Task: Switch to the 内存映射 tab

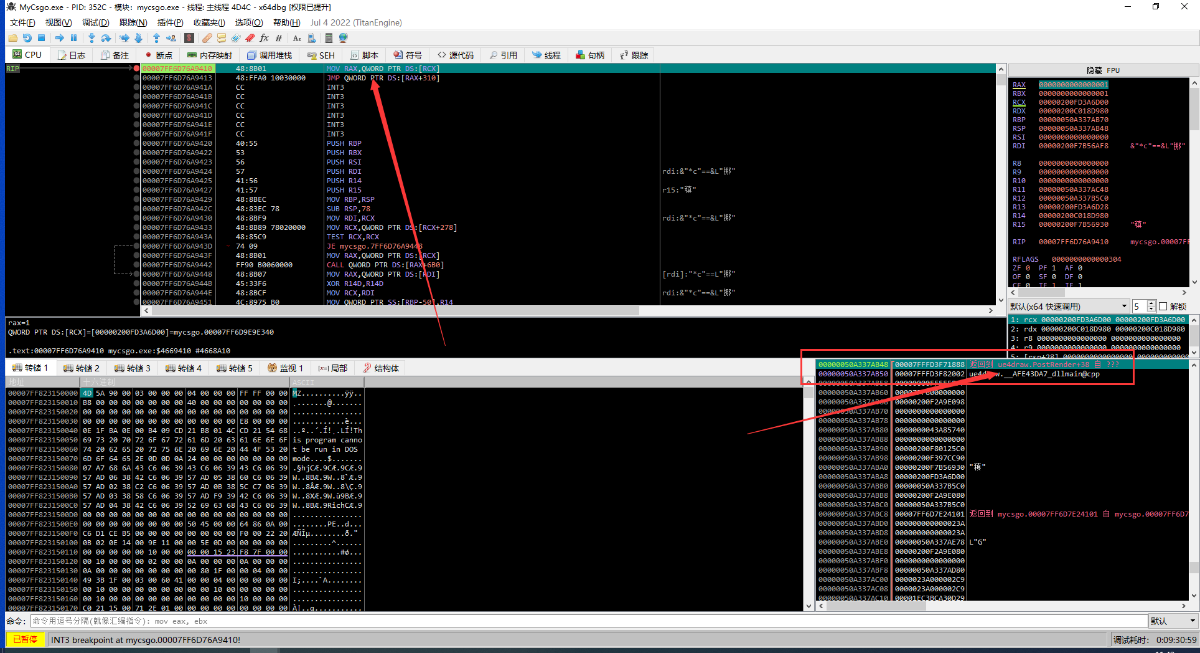Action: [208, 55]
